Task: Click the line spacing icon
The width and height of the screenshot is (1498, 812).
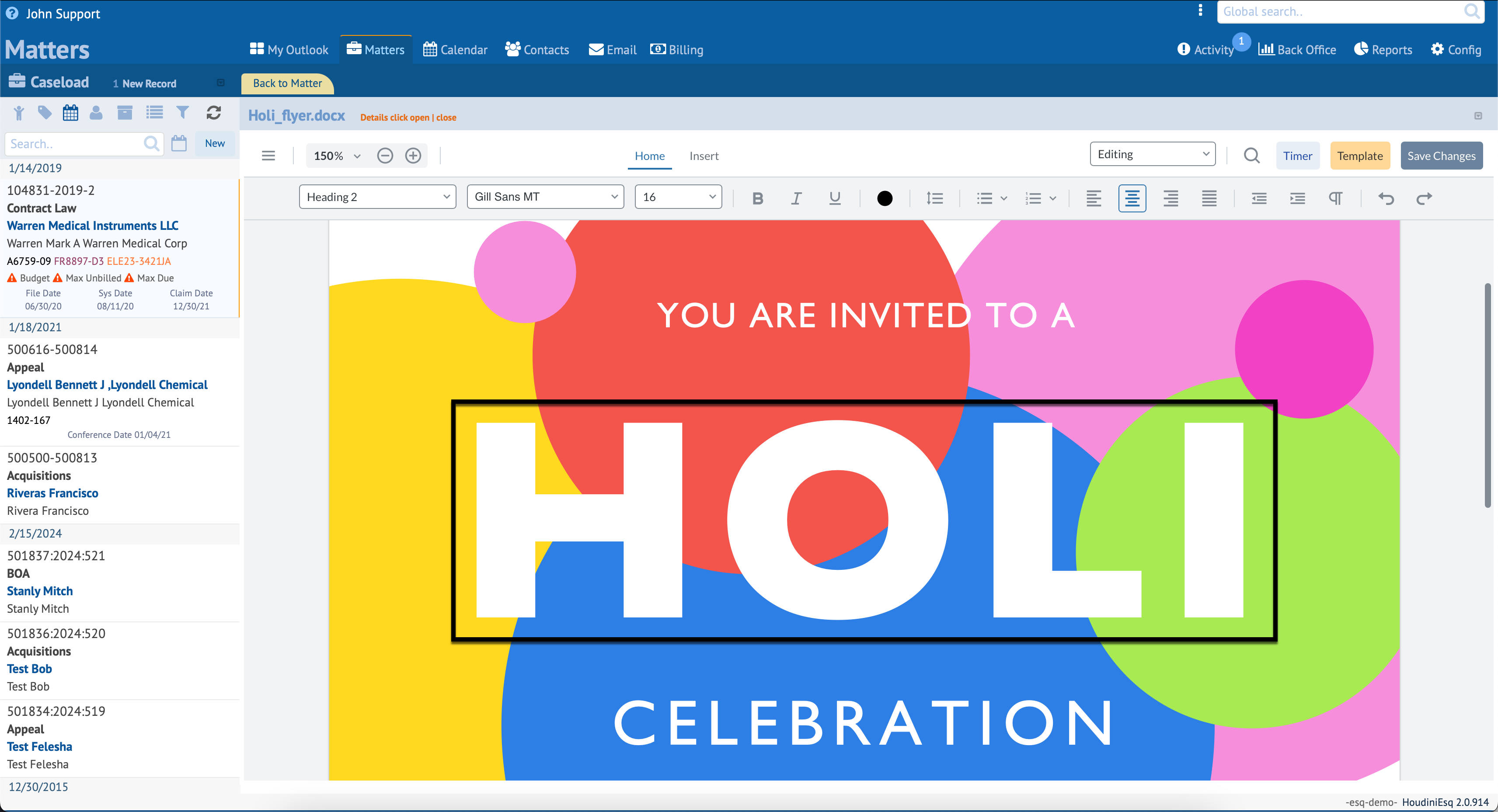Action: pos(934,198)
